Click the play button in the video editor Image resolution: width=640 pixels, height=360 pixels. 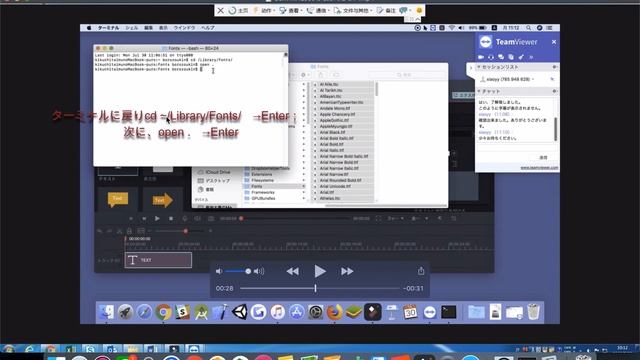pyautogui.click(x=157, y=218)
